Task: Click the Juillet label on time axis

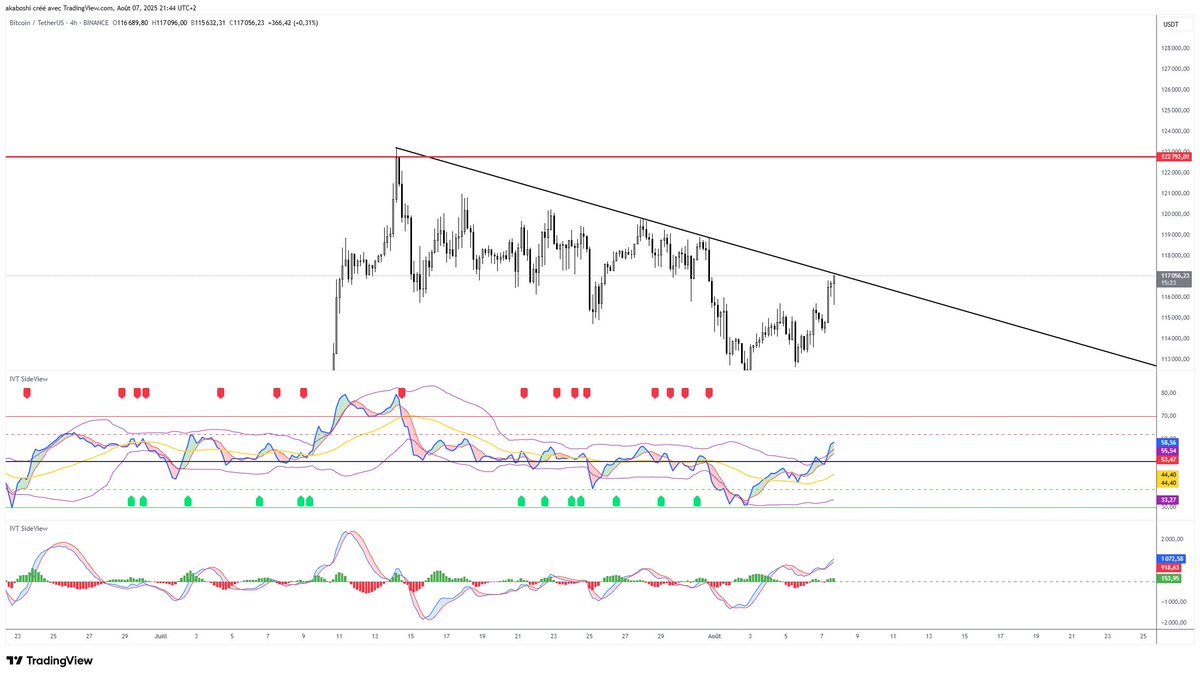Action: (x=160, y=636)
